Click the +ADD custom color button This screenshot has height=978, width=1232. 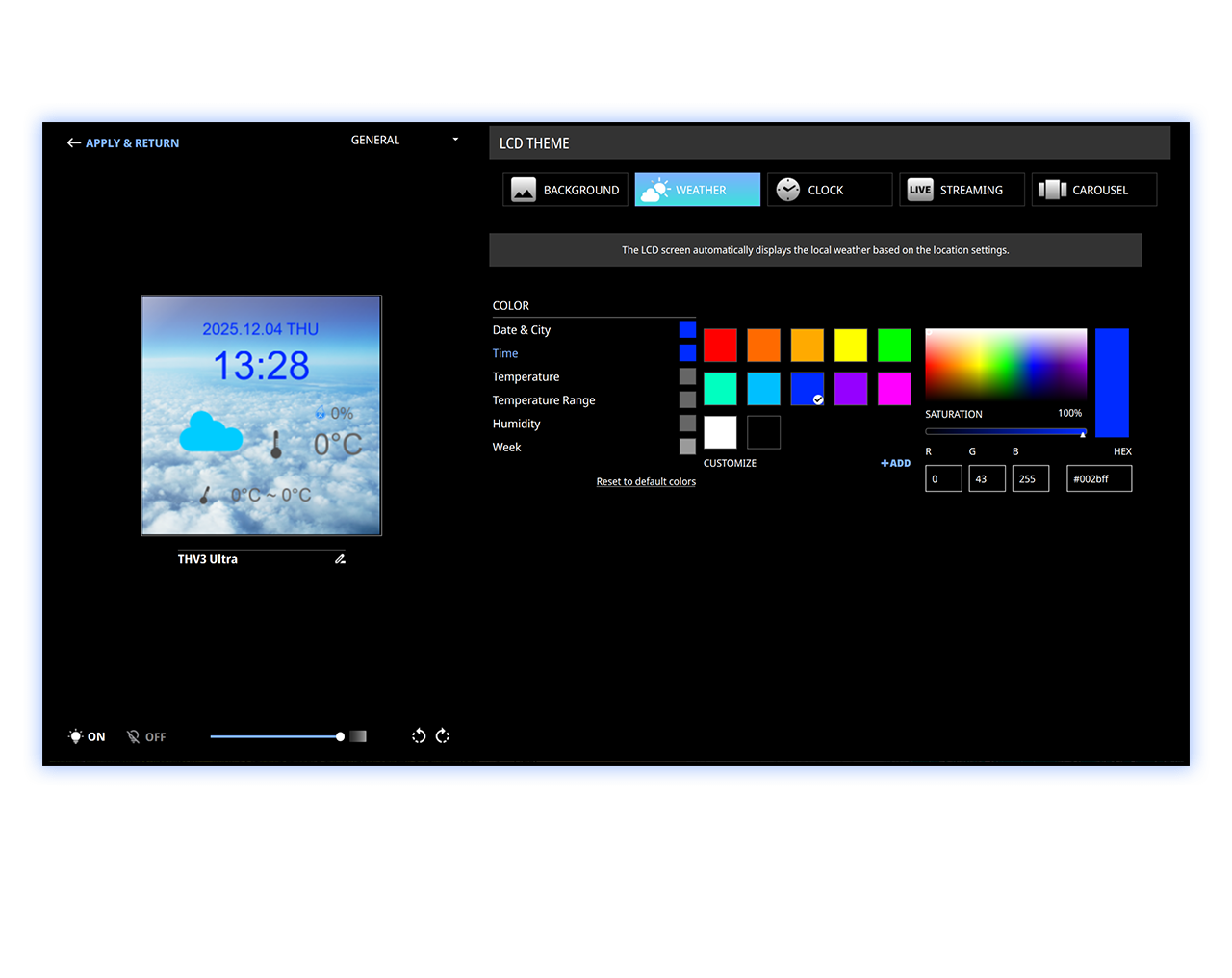pyautogui.click(x=895, y=463)
